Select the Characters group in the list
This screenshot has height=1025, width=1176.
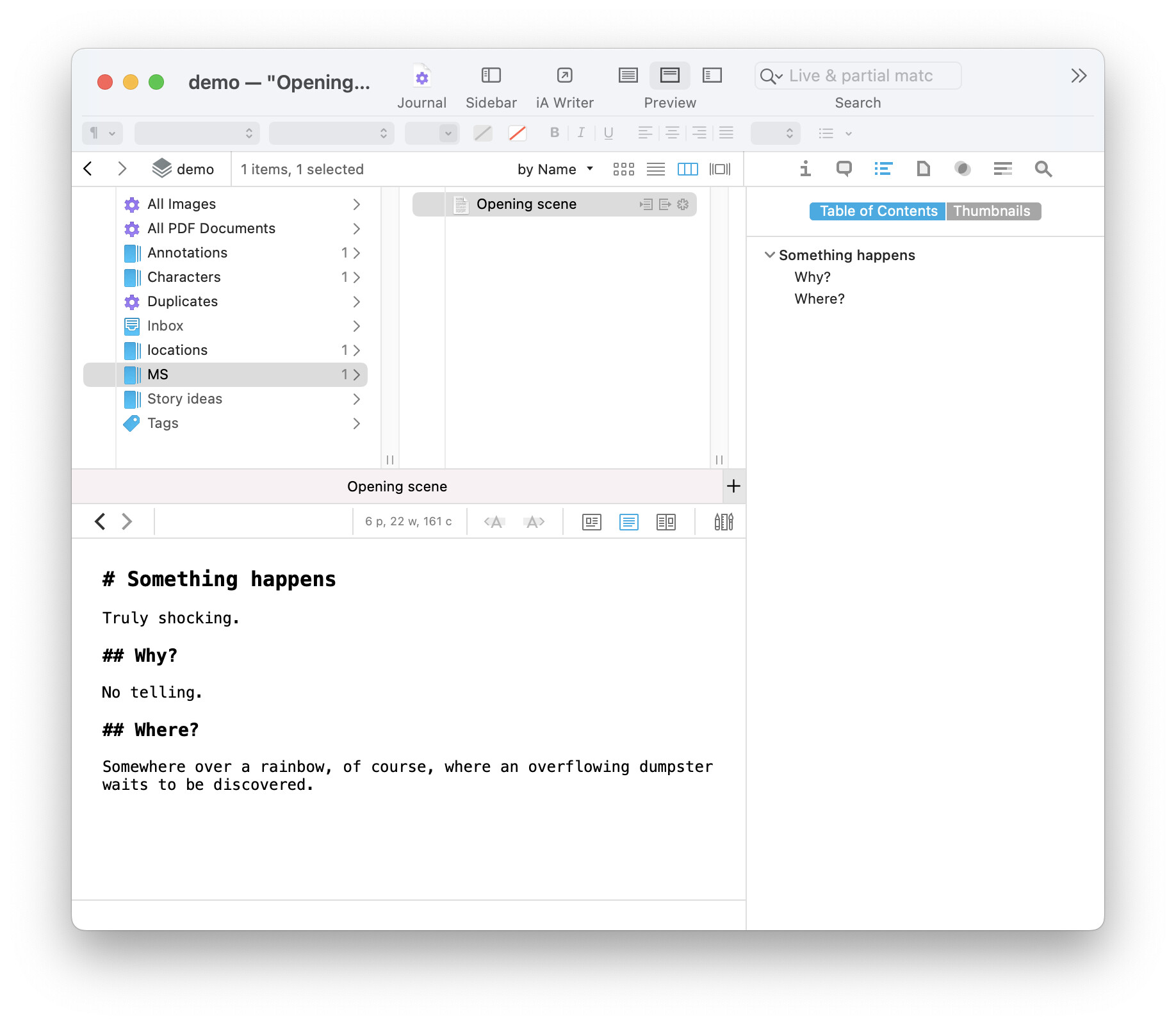[184, 277]
